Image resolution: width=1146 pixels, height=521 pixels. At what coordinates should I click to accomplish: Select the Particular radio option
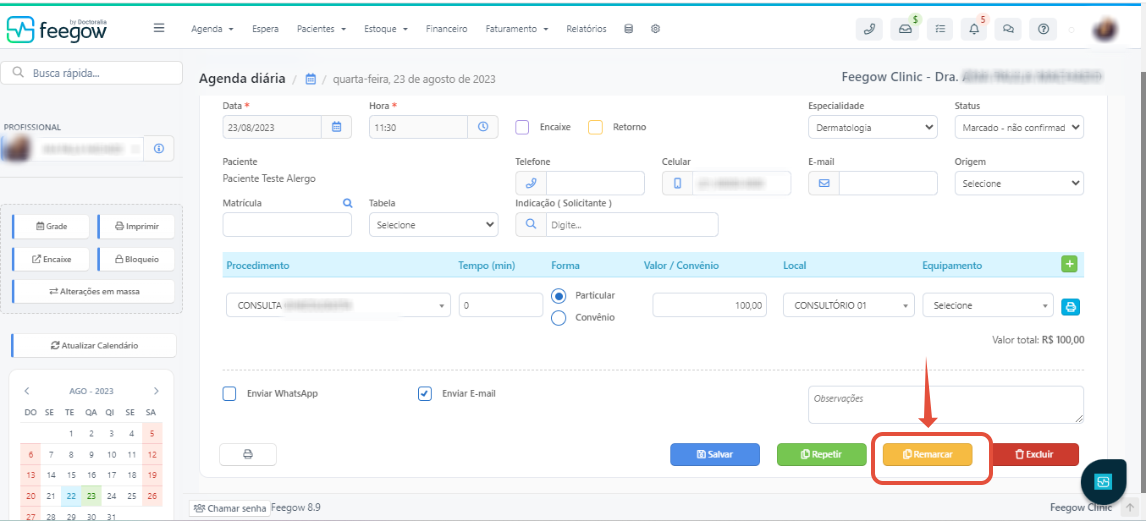click(x=558, y=296)
